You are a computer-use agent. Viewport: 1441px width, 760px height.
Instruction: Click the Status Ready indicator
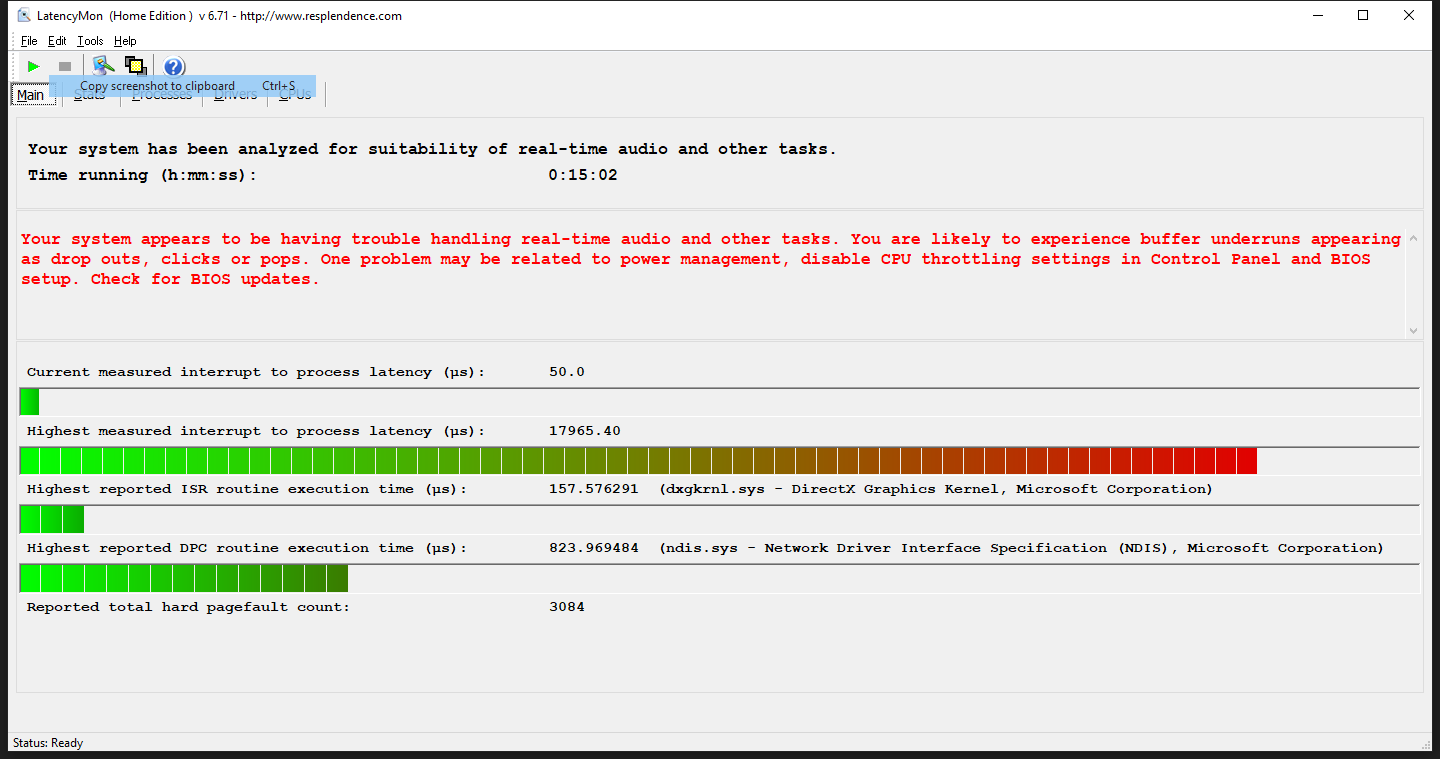click(48, 743)
